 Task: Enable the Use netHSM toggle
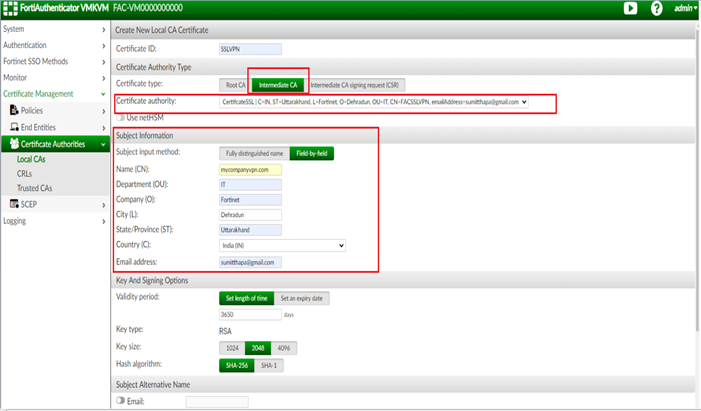tap(121, 118)
